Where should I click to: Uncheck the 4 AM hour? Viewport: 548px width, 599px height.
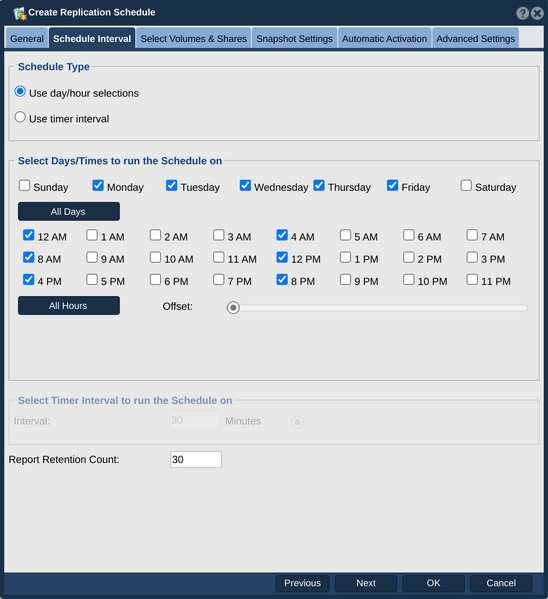coord(282,235)
